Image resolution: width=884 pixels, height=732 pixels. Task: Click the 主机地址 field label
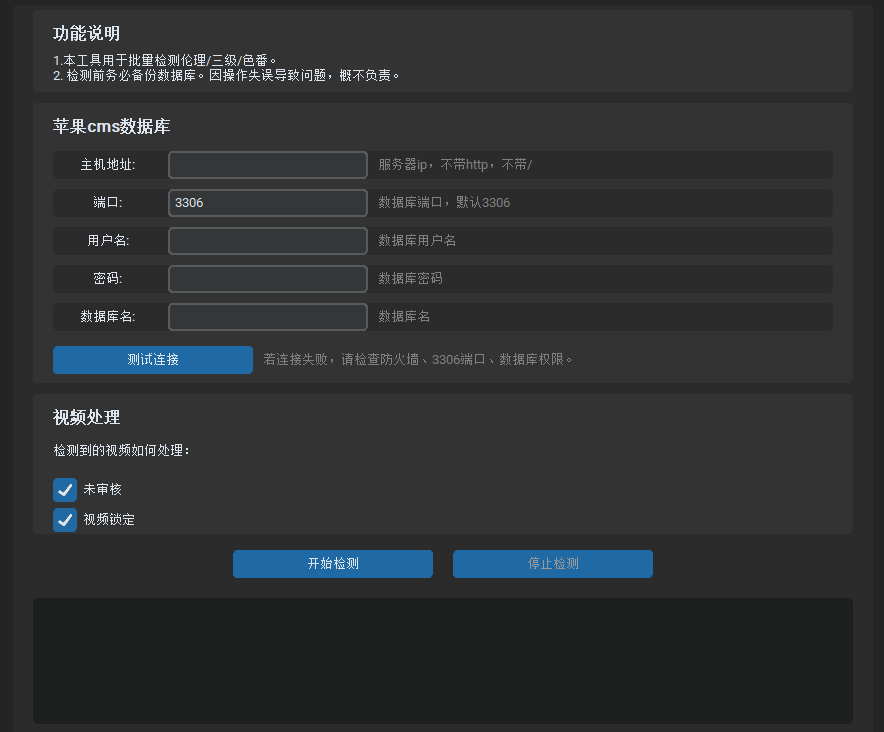tap(108, 165)
